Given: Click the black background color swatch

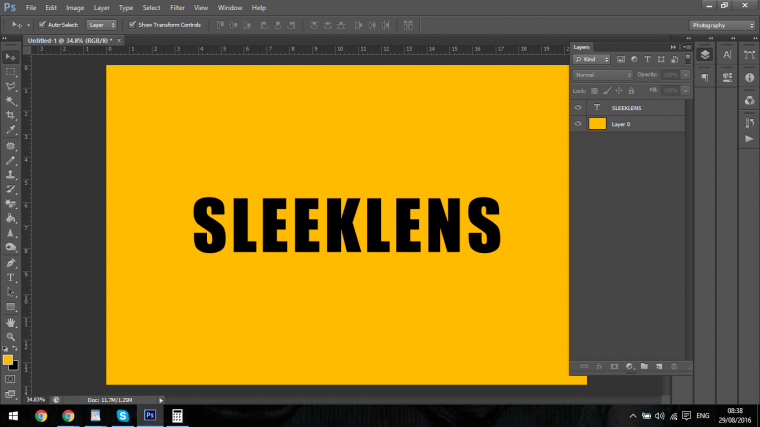Looking at the screenshot, I should tap(15, 366).
